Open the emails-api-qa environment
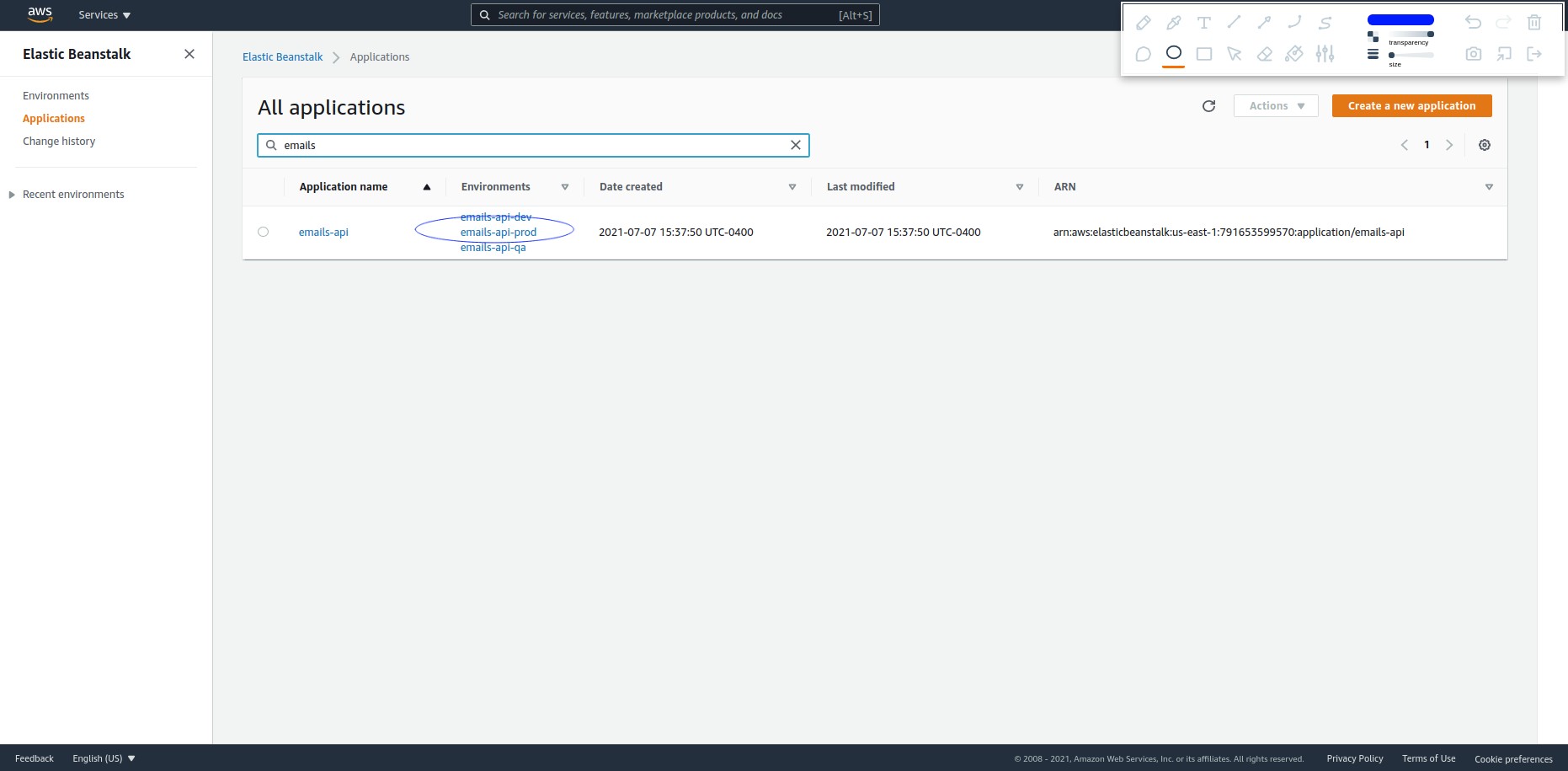Image resolution: width=1568 pixels, height=771 pixels. click(493, 248)
